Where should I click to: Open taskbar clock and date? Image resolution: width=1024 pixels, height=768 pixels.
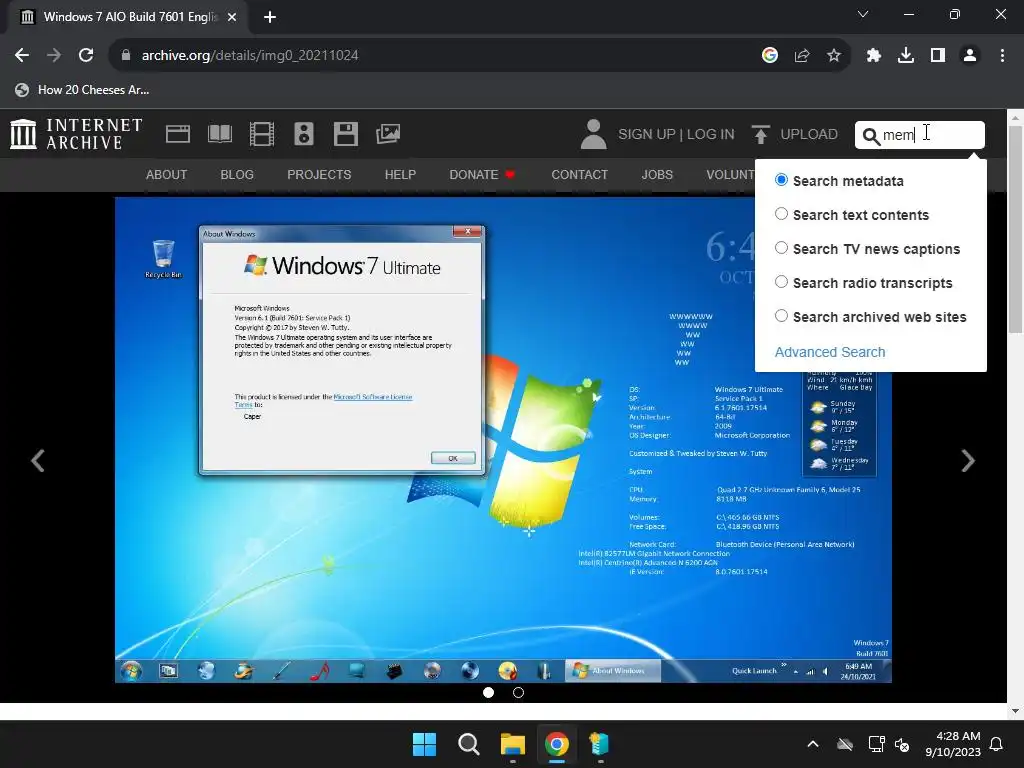[x=952, y=744]
